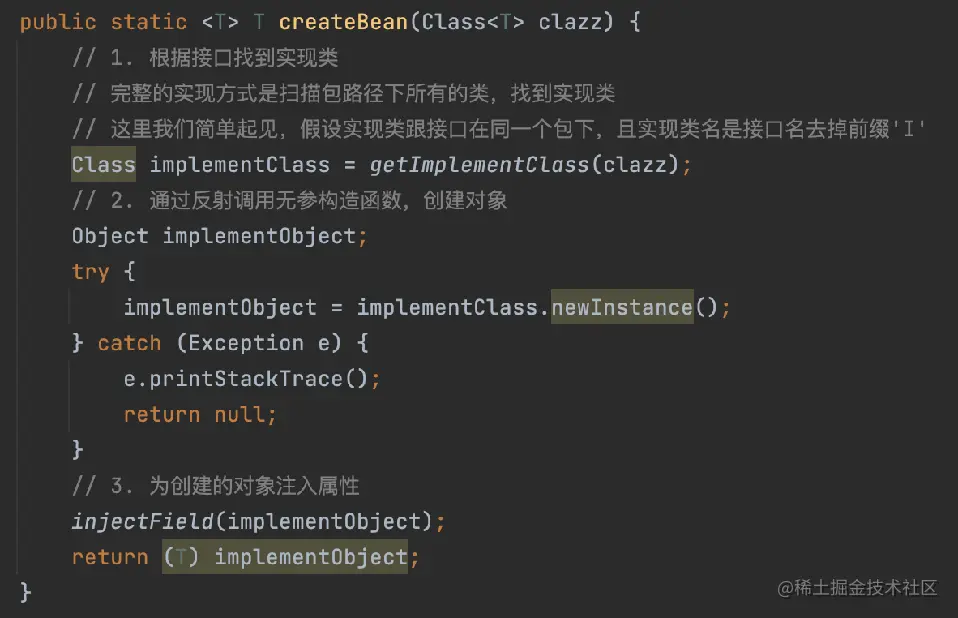Click the comment starting with // 3.

215,486
